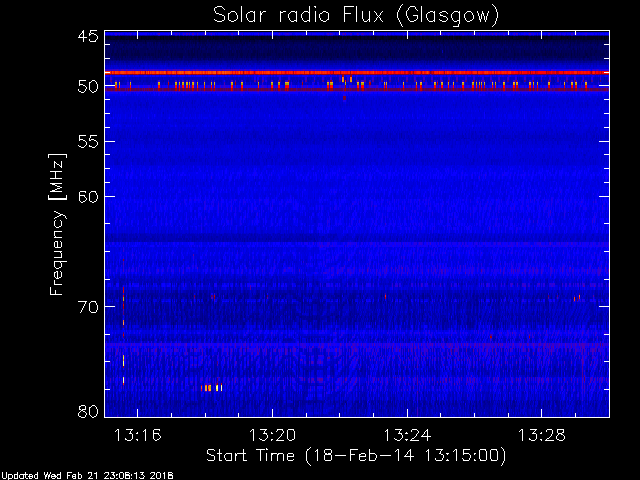Click the 13:28 time tick label
The image size is (640, 480).
click(542, 435)
